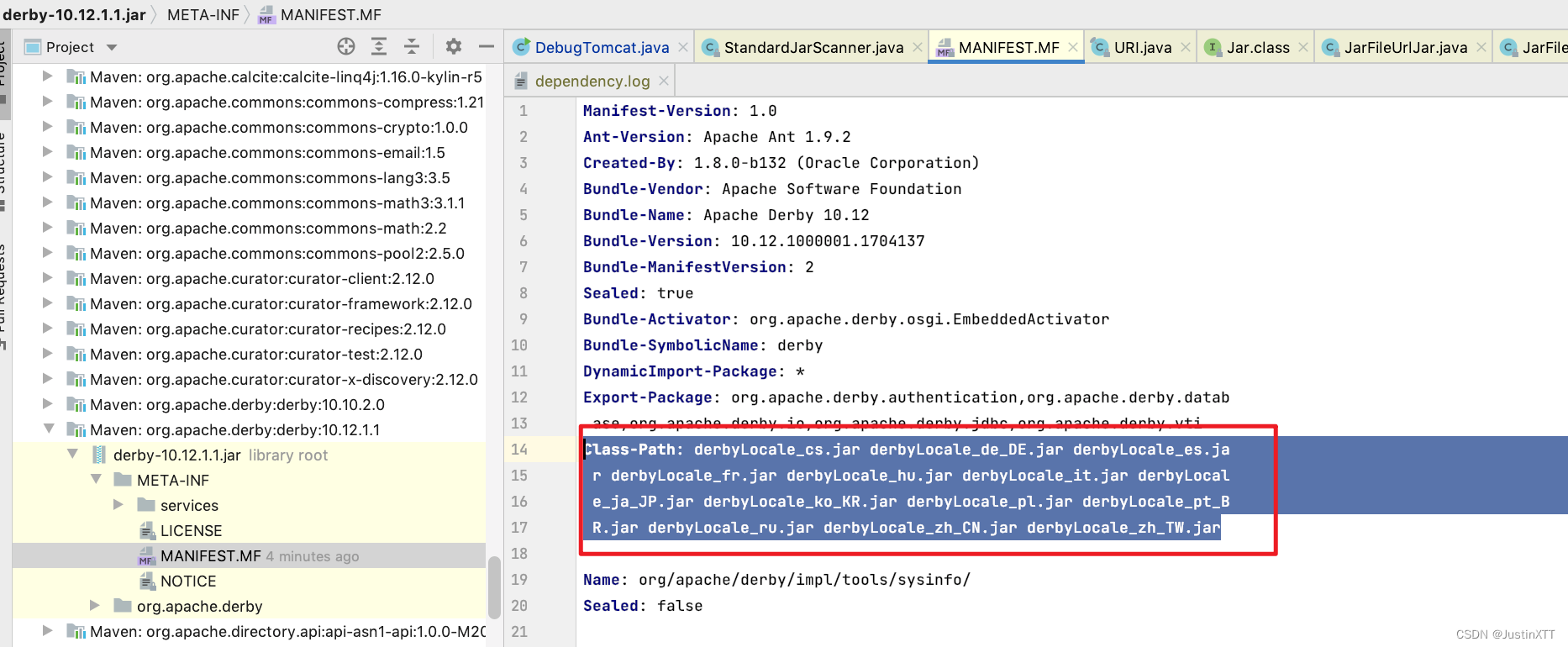Collapse derby-10.12.1.1.jar library root

tap(73, 455)
